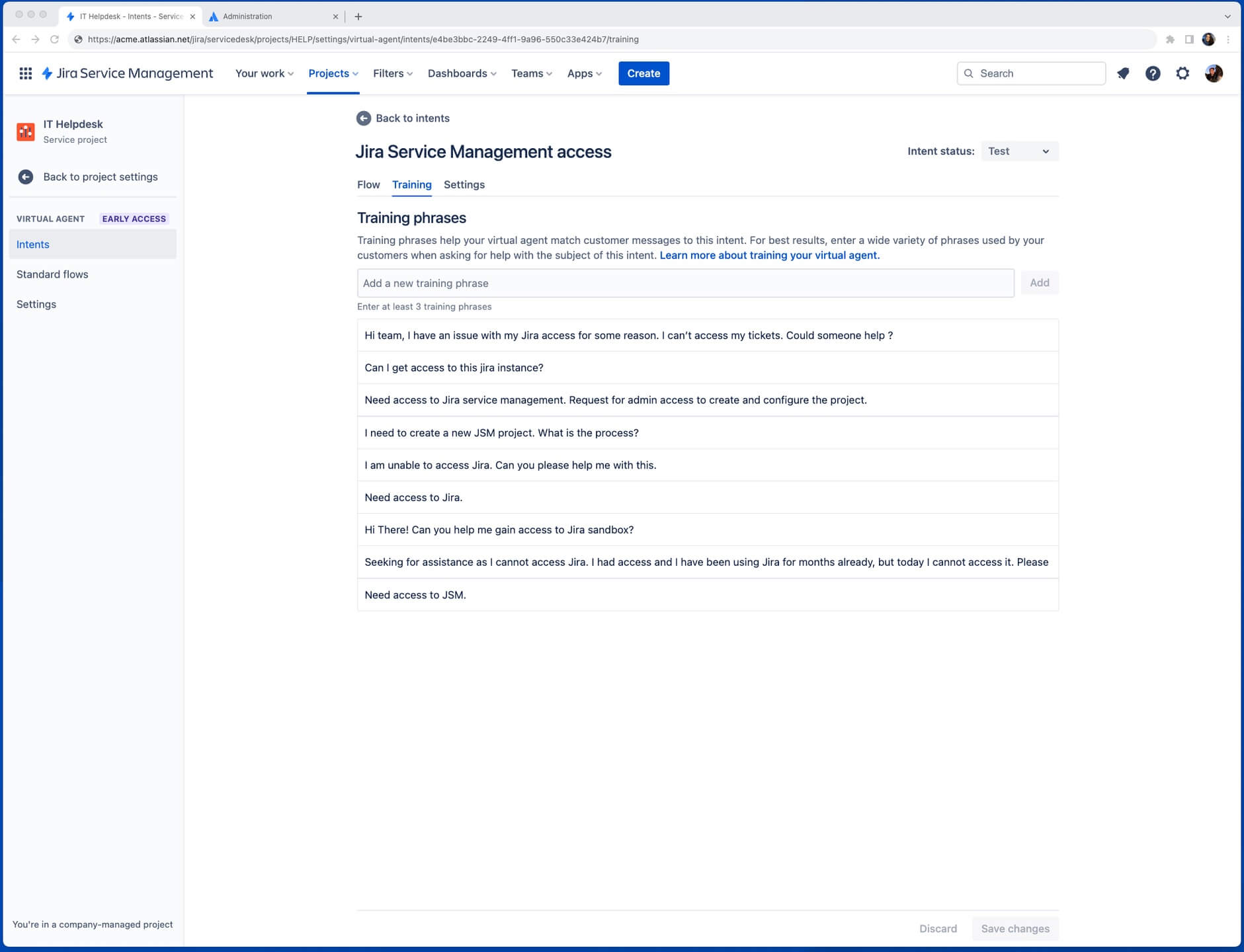Select Standard flows in the sidebar
1244x952 pixels.
tap(52, 274)
